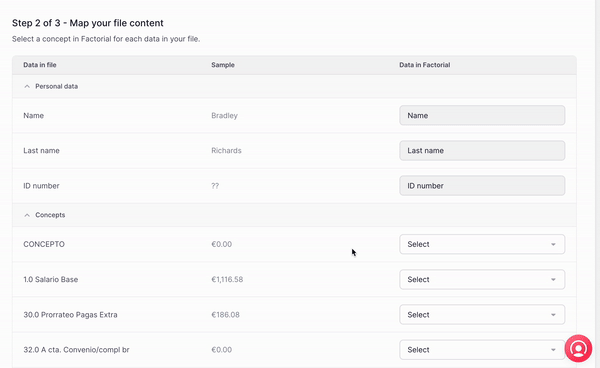Click the Data in Factorial column header
Screen dimensions: 600x368
(x=424, y=65)
